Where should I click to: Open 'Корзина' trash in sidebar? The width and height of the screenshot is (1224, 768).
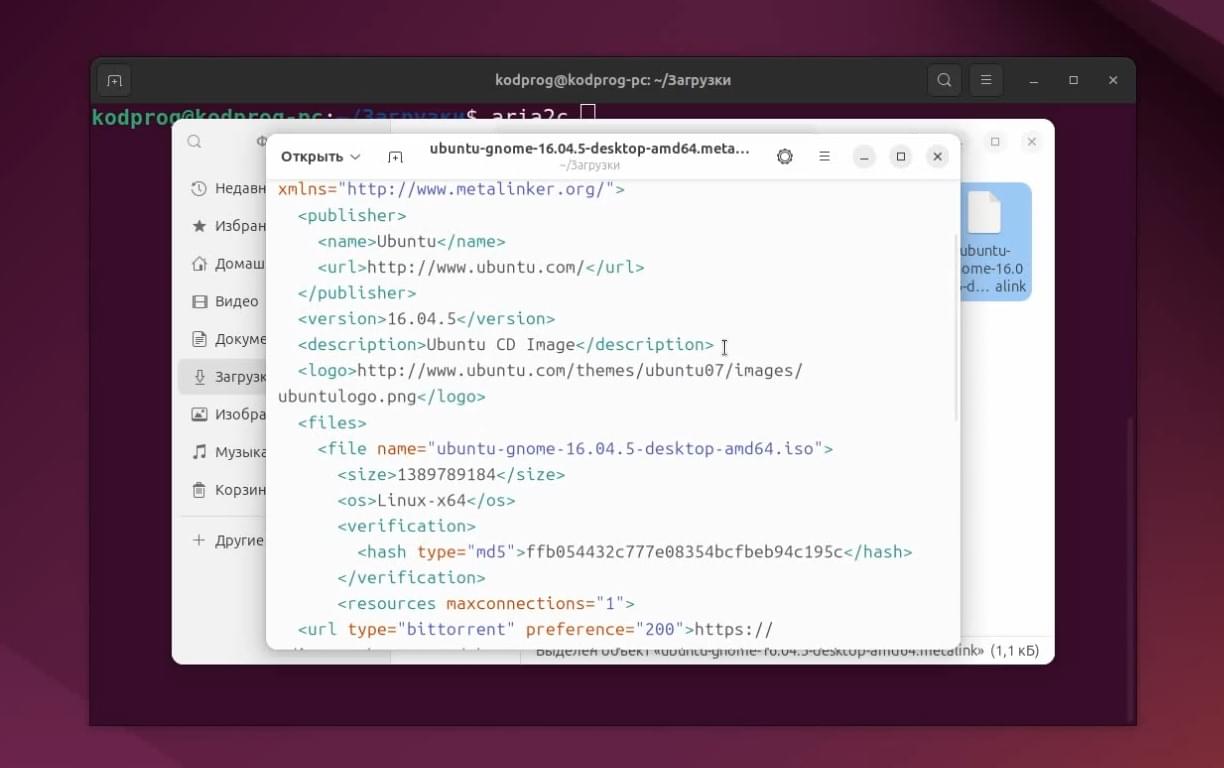(228, 490)
